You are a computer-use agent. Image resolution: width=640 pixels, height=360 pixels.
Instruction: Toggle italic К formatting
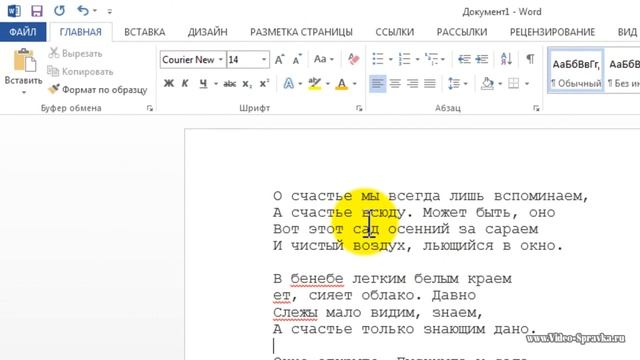(x=185, y=84)
